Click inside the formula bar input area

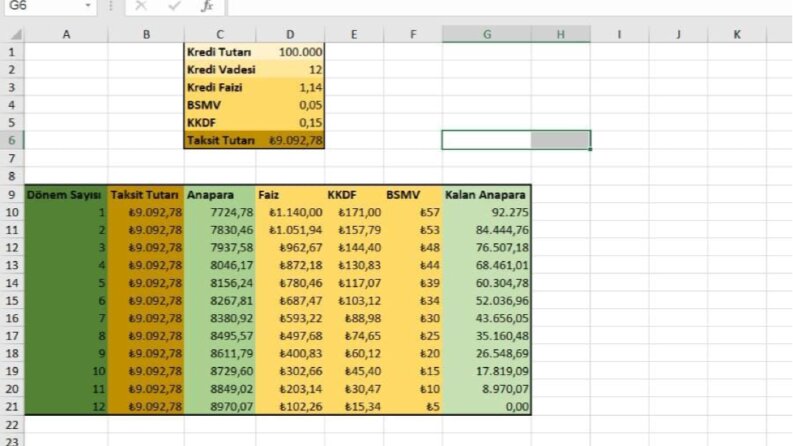[508, 6]
